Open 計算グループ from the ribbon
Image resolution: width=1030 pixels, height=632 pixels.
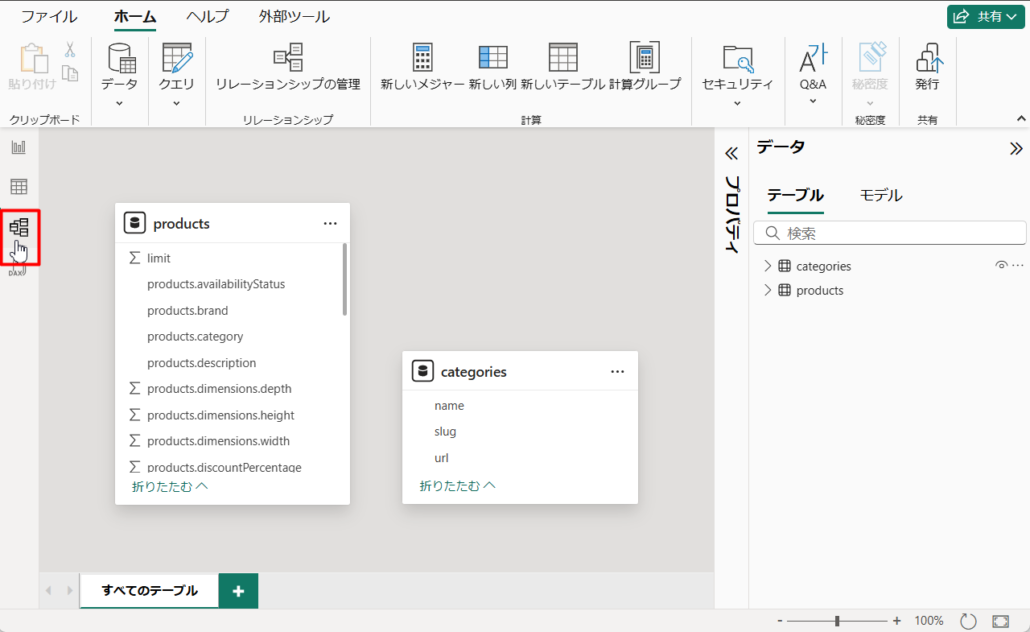[x=644, y=58]
